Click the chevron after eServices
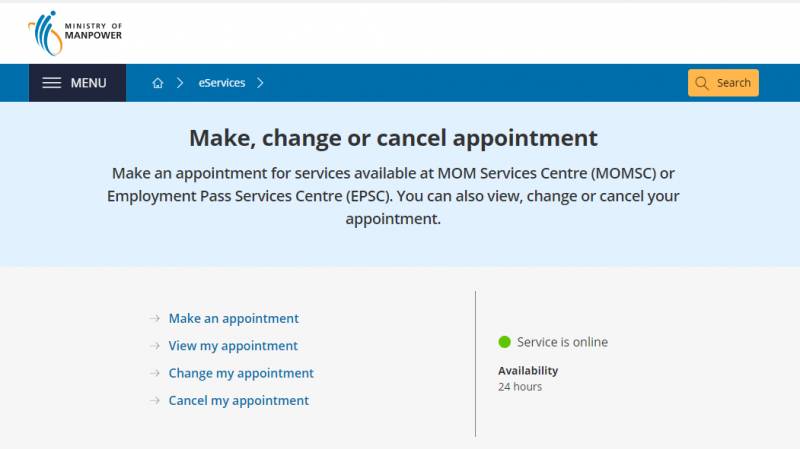Image resolution: width=800 pixels, height=449 pixels. click(260, 83)
